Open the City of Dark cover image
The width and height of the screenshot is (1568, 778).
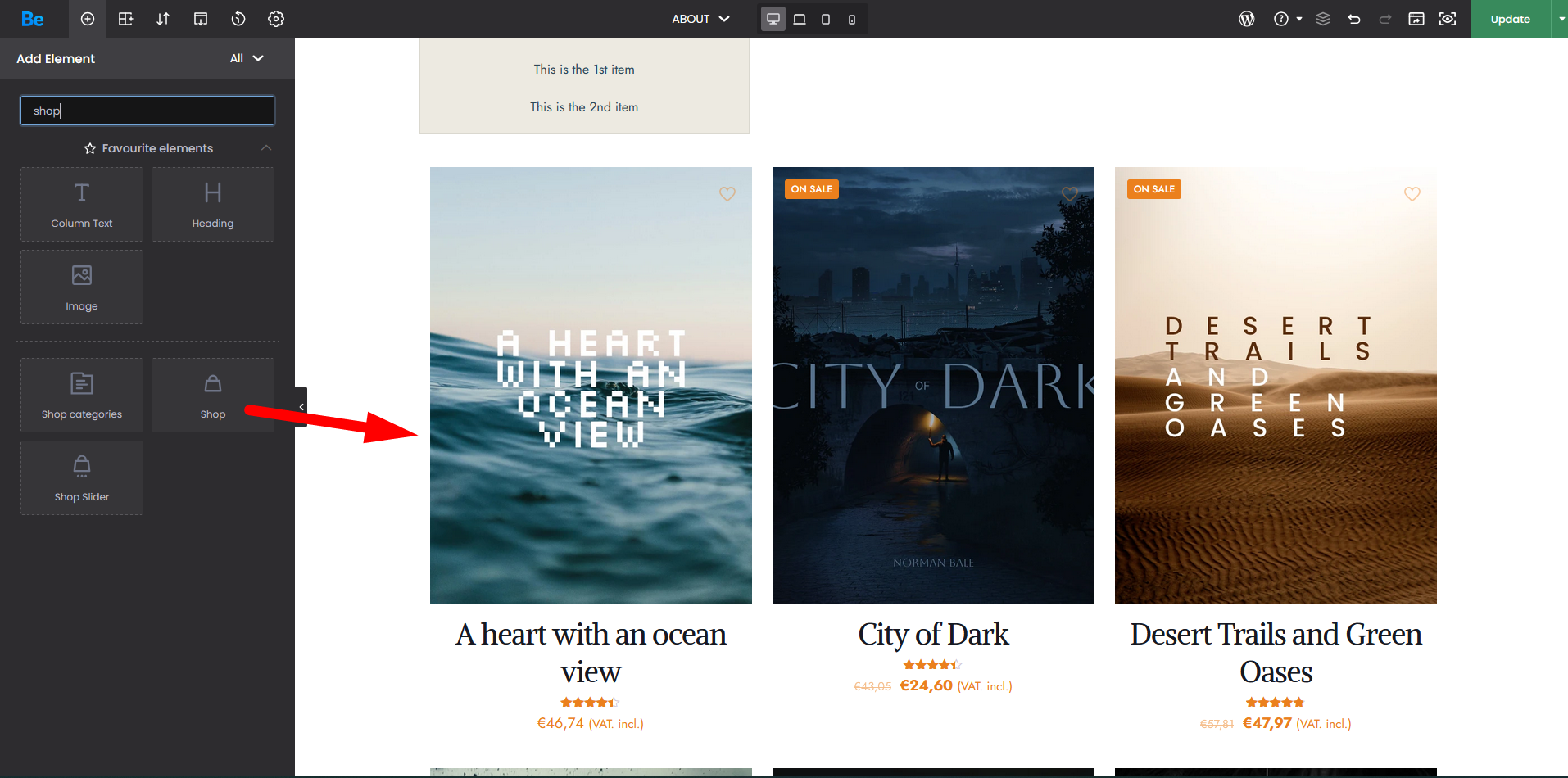(x=933, y=385)
